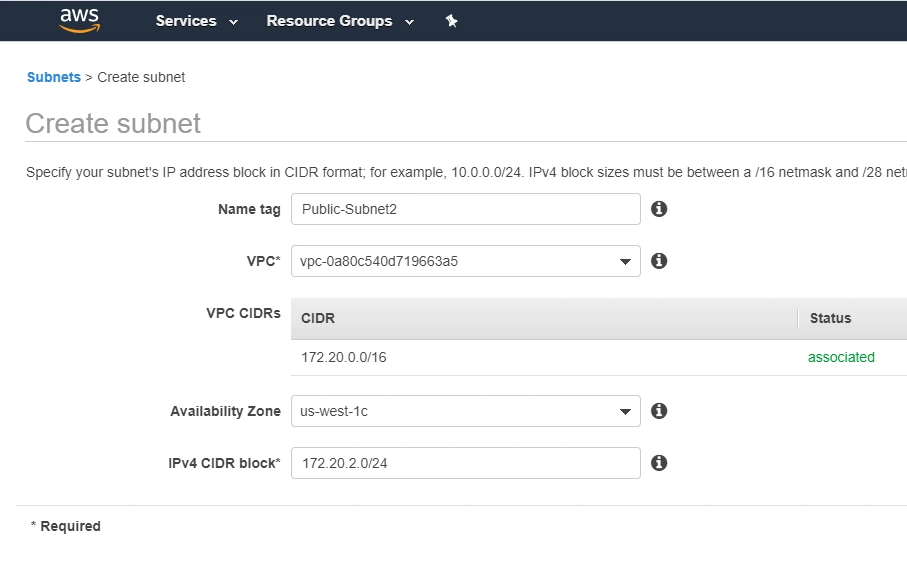Go to the Subnets breadcrumb link
Viewport: 907px width, 561px height.
(x=54, y=77)
